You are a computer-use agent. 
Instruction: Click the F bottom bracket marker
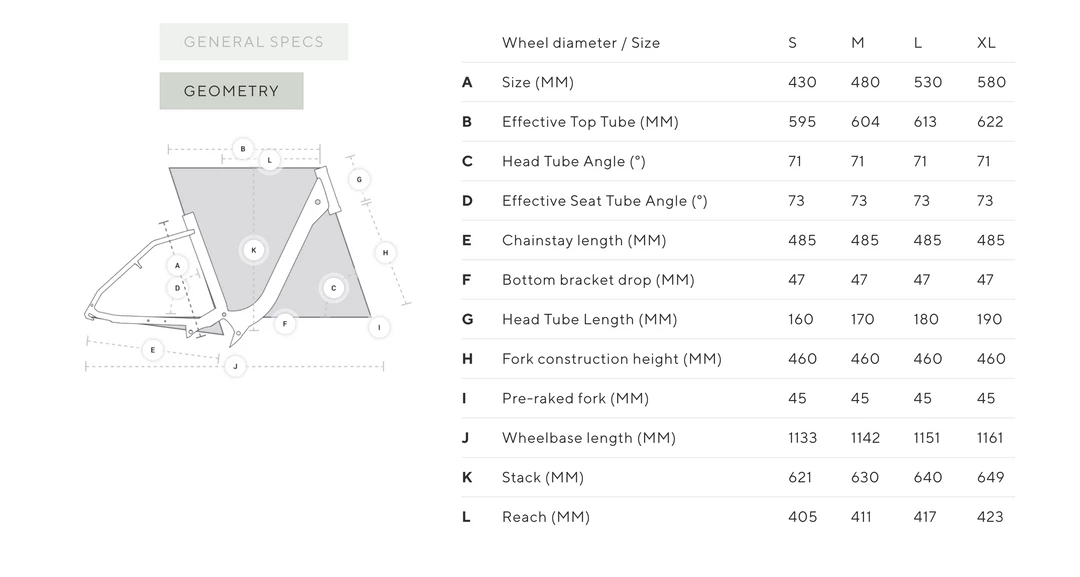286,325
